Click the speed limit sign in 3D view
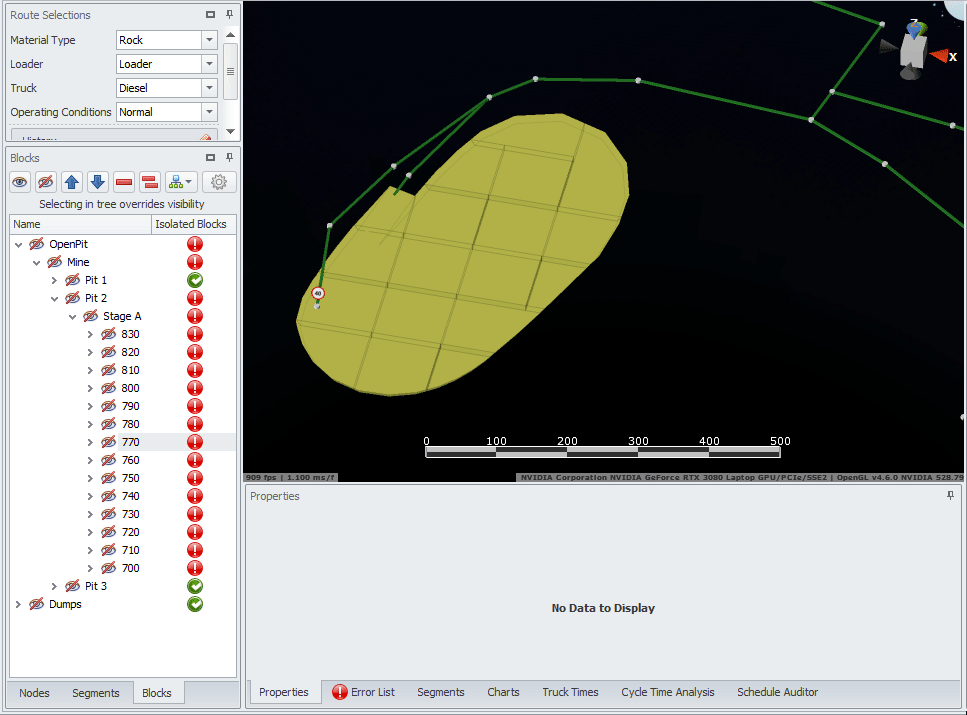This screenshot has width=967, height=715. (318, 293)
